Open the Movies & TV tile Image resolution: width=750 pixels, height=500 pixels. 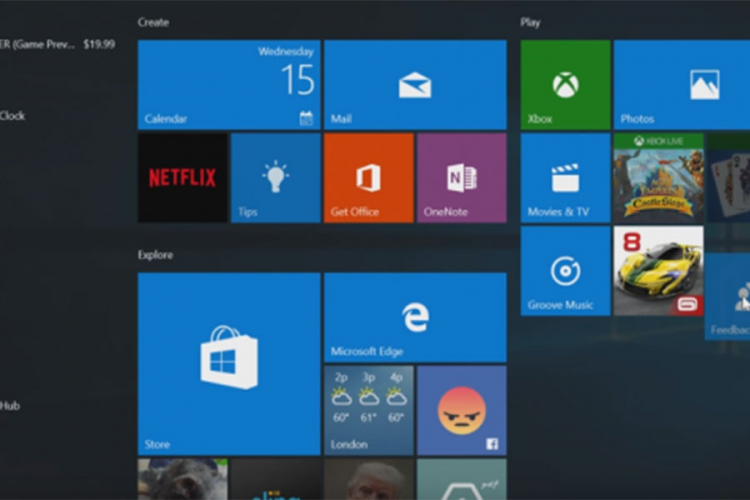pos(565,178)
